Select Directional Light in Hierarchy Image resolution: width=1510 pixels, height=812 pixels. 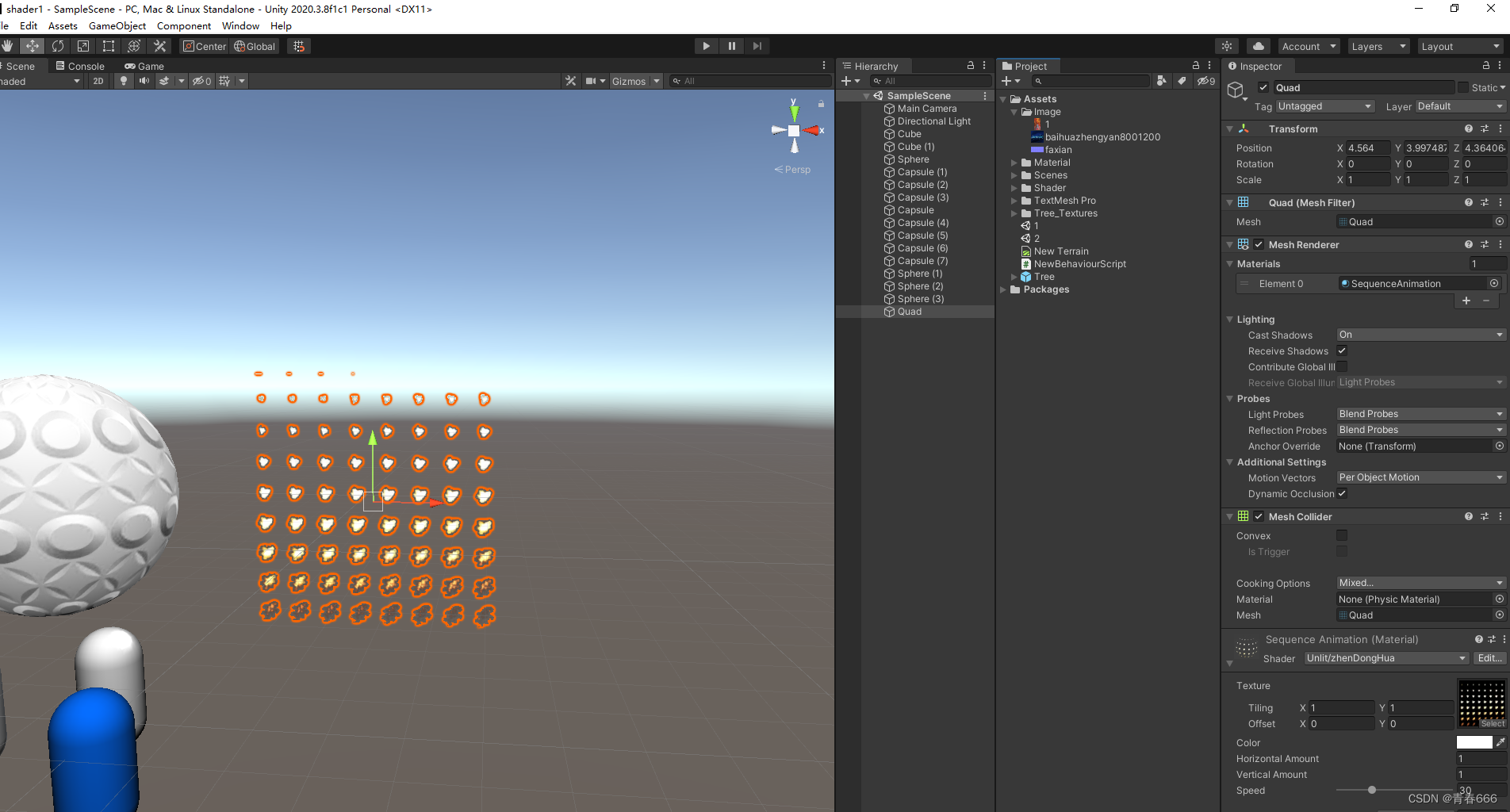click(x=933, y=121)
